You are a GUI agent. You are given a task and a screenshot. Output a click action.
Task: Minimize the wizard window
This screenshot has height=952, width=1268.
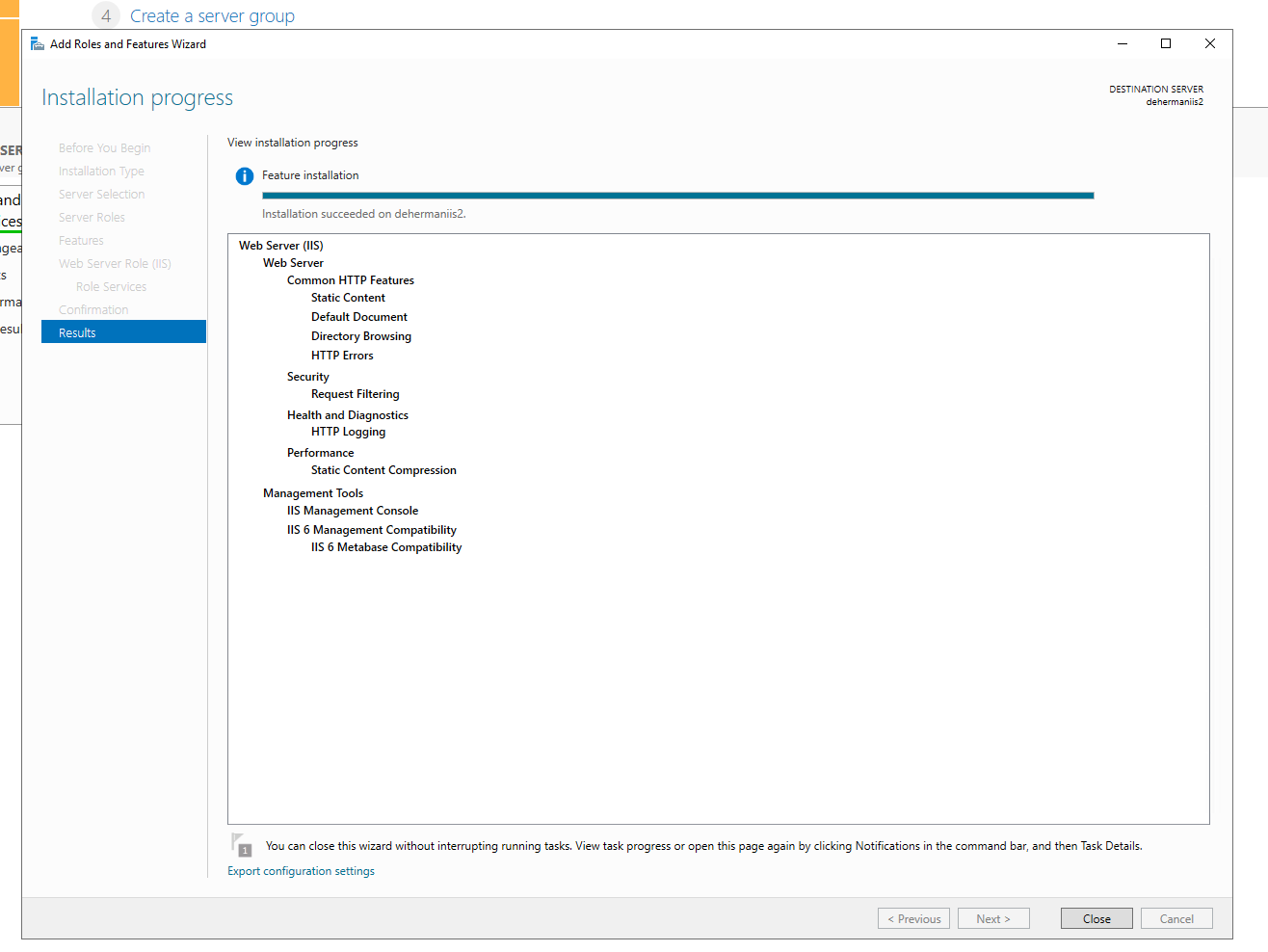1123,43
